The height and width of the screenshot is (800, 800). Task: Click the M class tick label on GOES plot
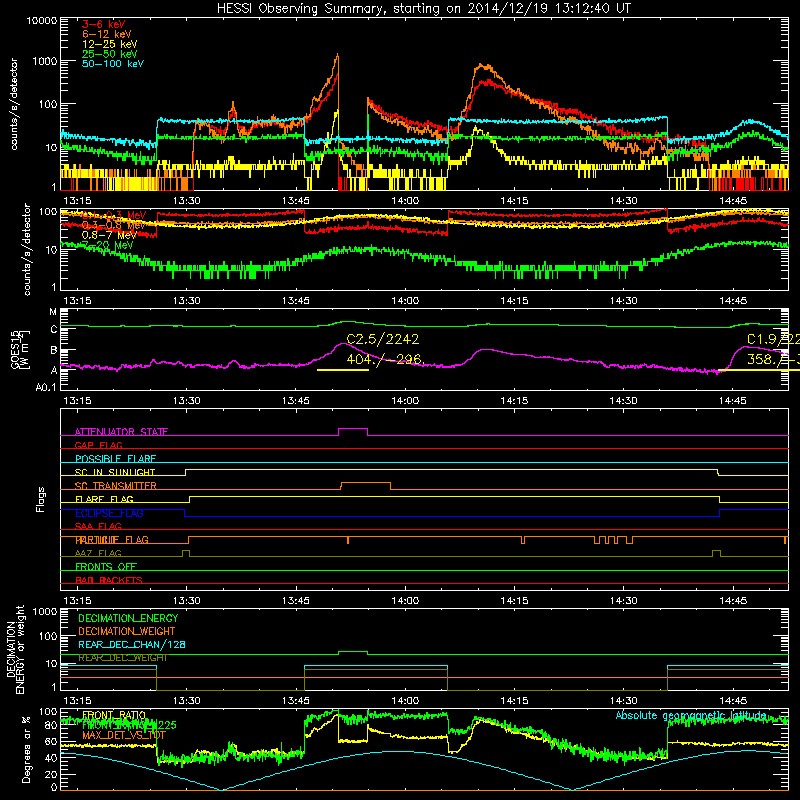(53, 312)
